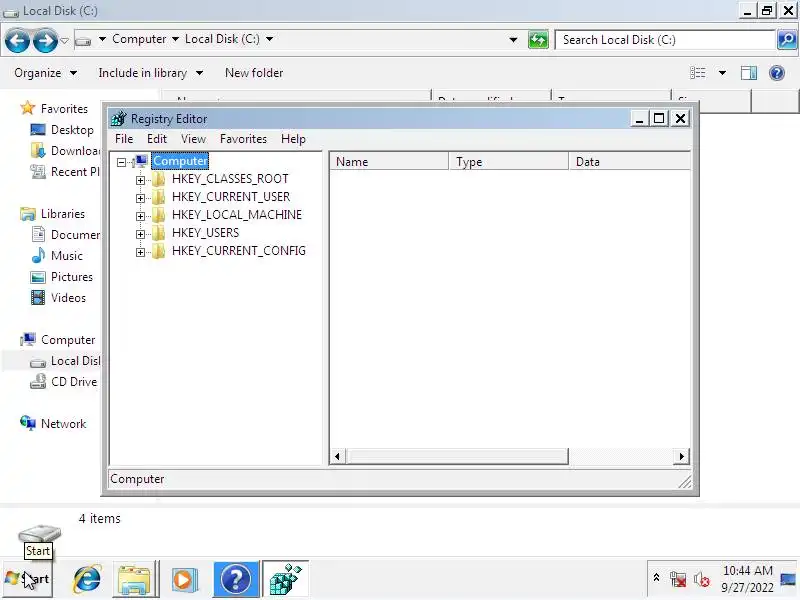Viewport: 800px width, 600px height.
Task: Open the recent pages dropdown arrow
Action: click(x=64, y=40)
